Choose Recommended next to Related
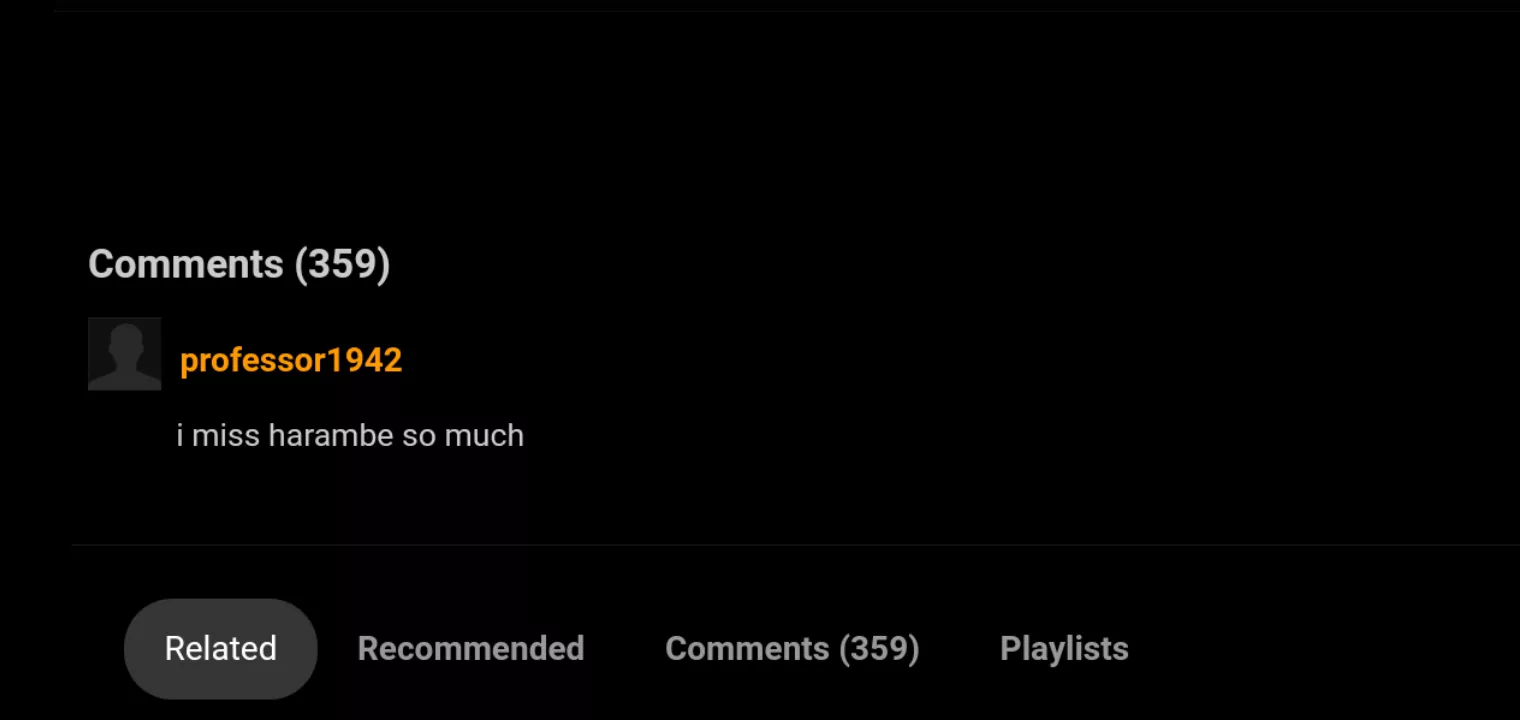 point(471,649)
